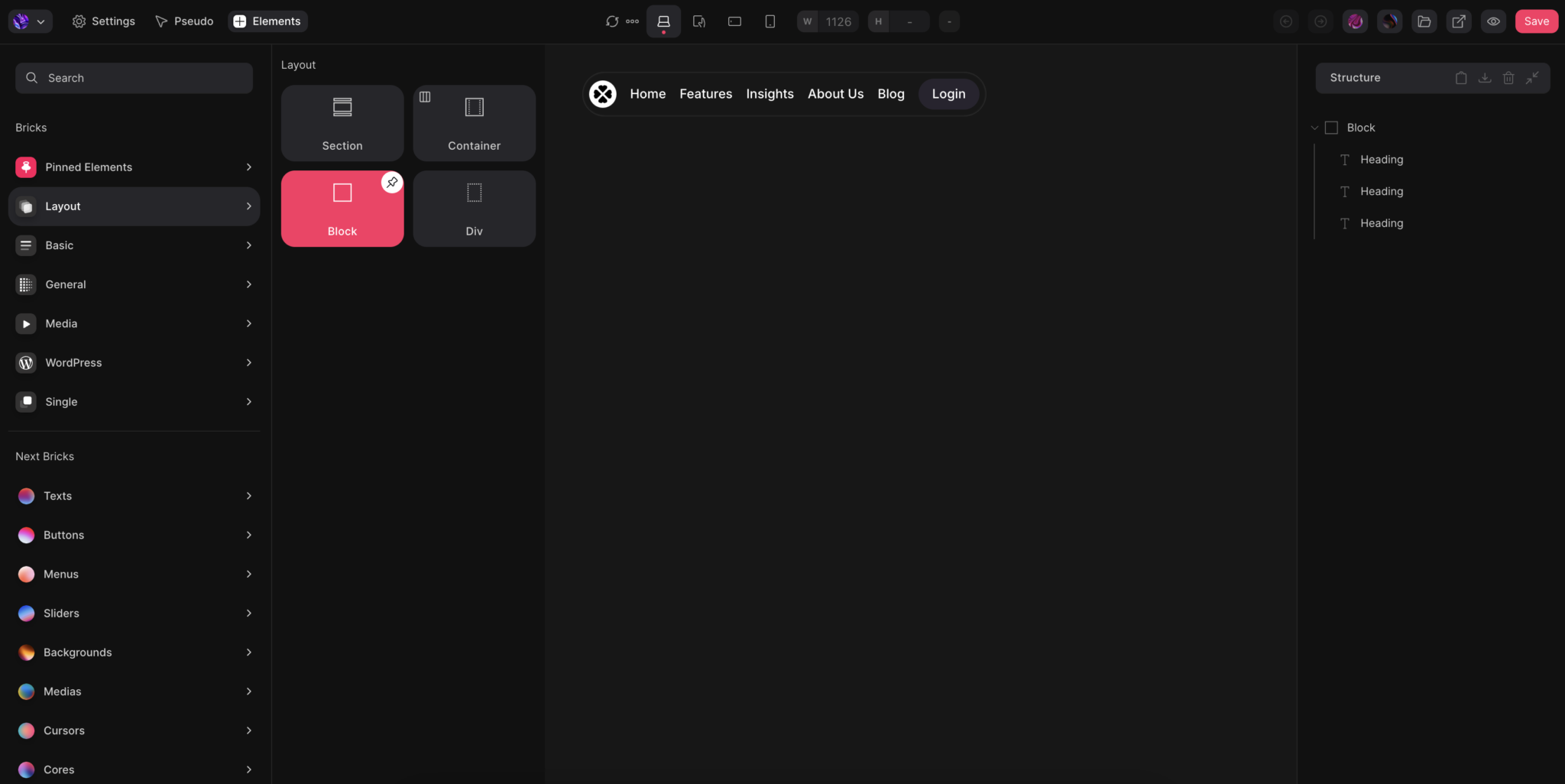Click the pink swirl sphere icon

[1356, 21]
